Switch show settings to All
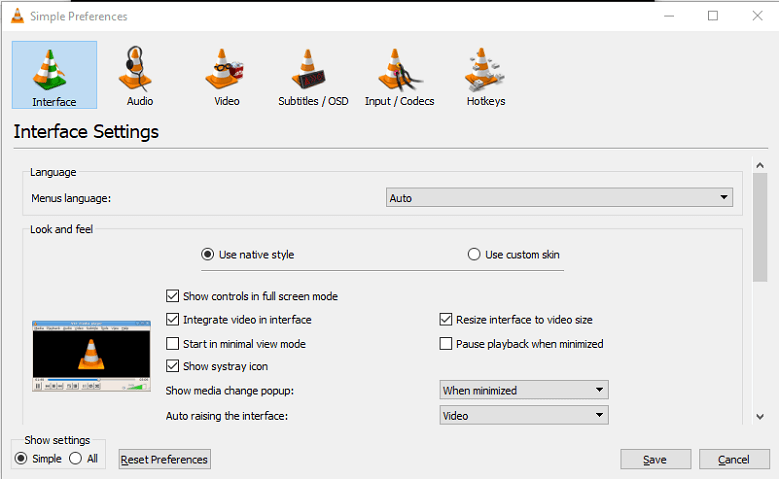The image size is (779, 479). click(76, 458)
